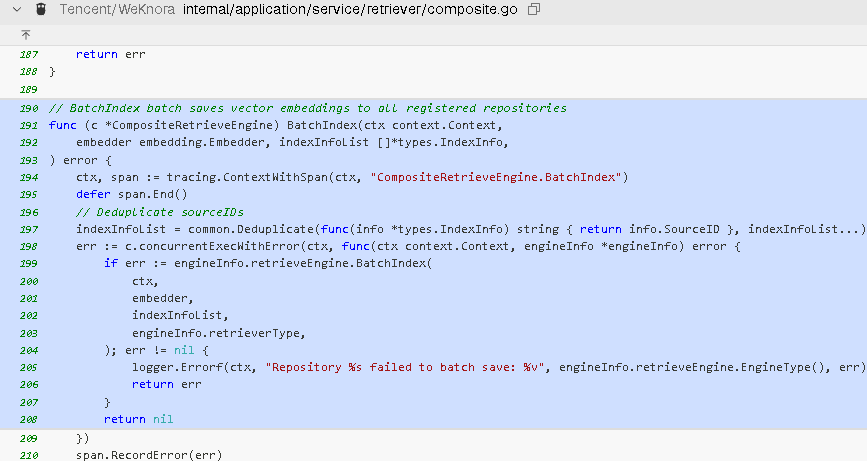
Task: Select line number 208
Action: tap(28, 419)
